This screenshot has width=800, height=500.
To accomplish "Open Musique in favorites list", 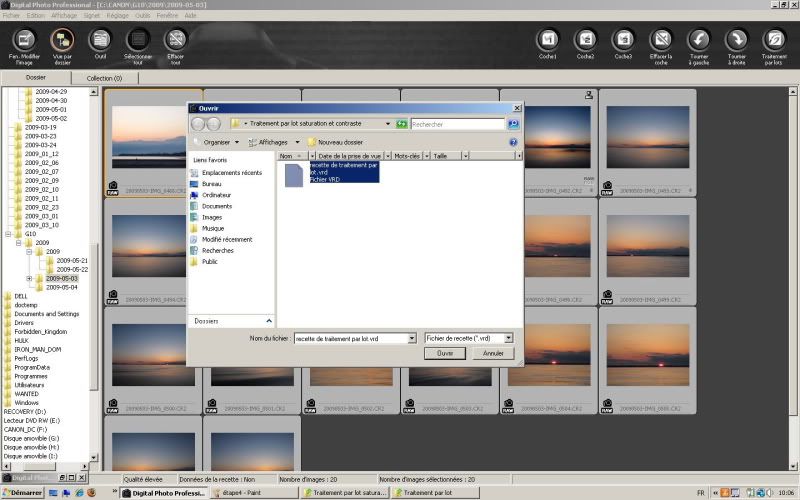I will (213, 229).
